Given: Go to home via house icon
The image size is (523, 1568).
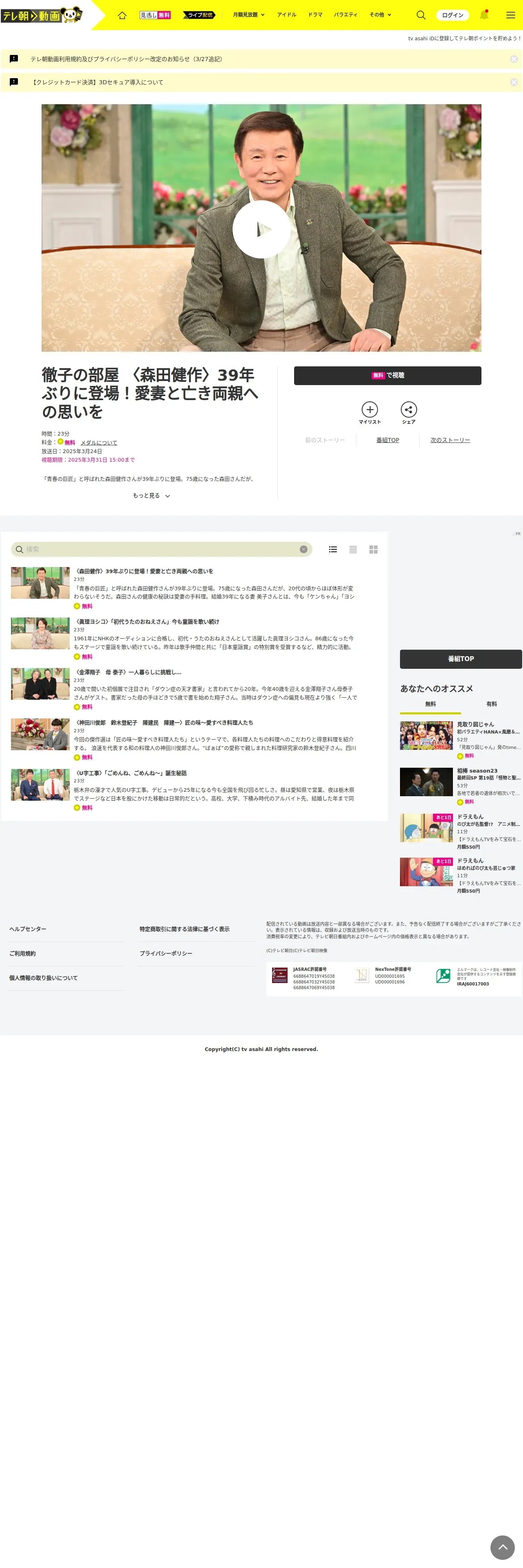Looking at the screenshot, I should pyautogui.click(x=122, y=15).
